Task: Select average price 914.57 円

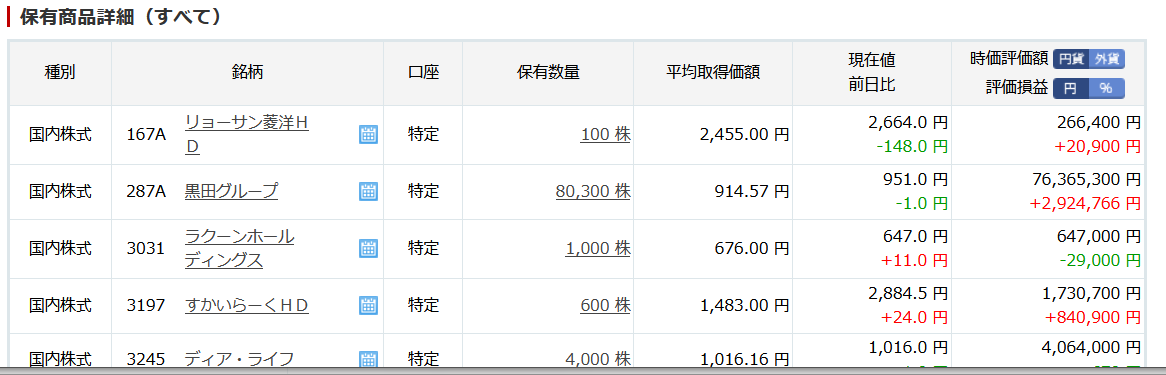Action: [x=753, y=191]
